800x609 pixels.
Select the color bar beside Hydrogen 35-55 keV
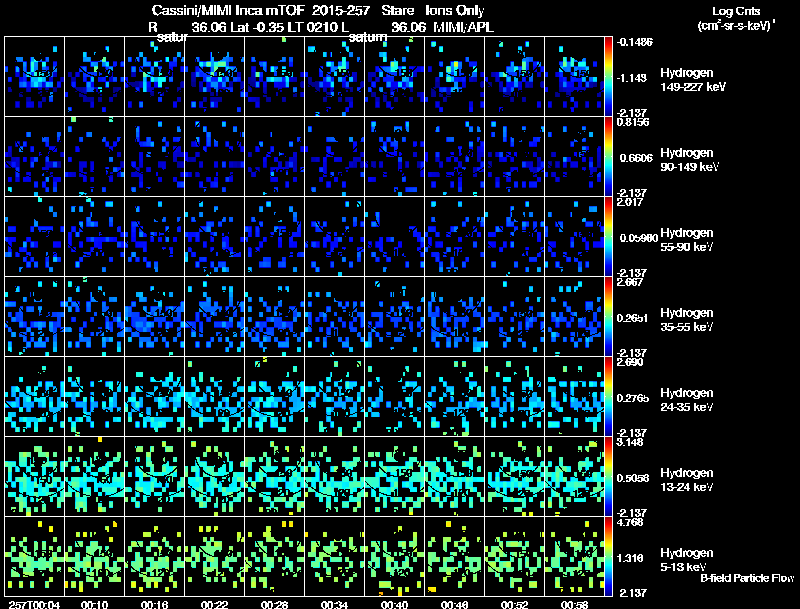(x=609, y=317)
